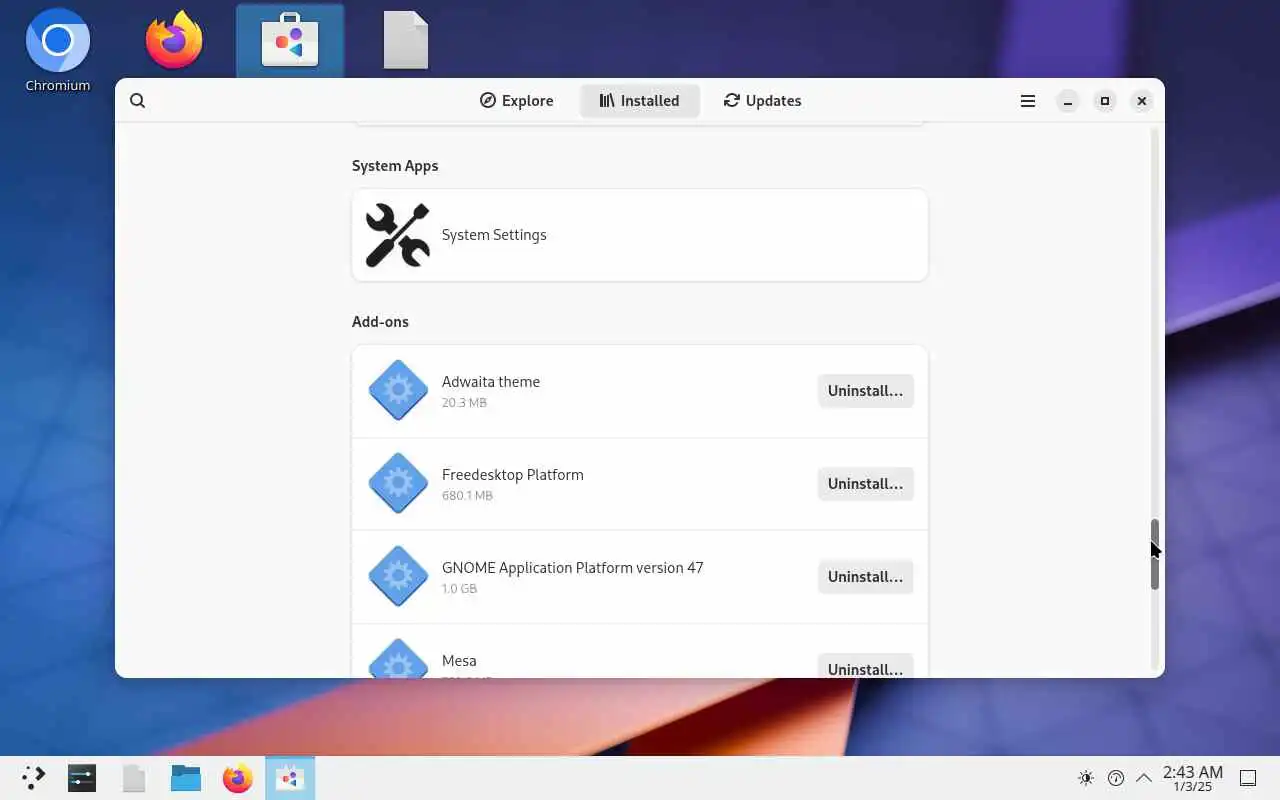Click the Adwaita theme add-on icon

(398, 391)
